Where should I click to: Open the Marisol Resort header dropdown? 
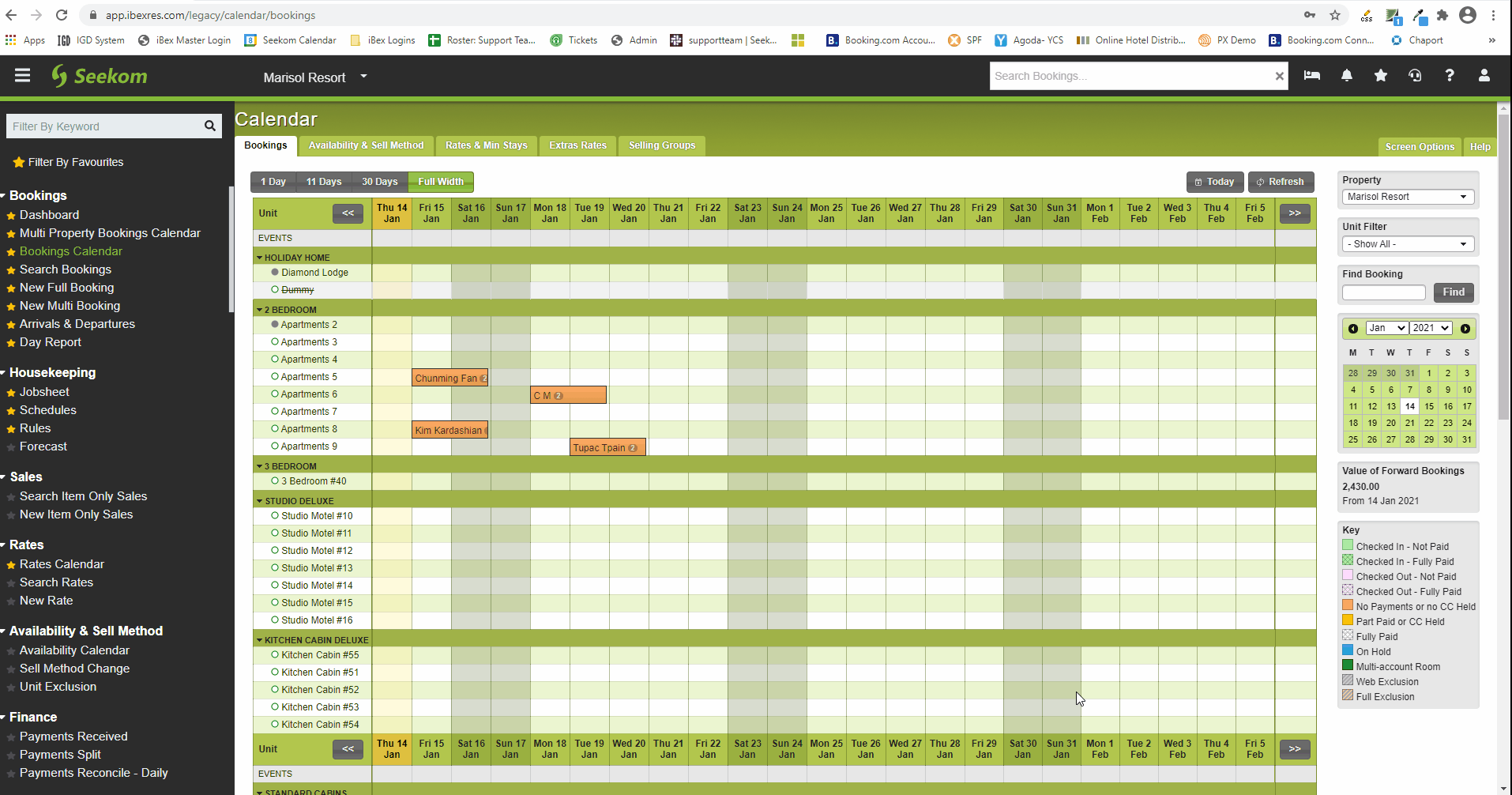(x=315, y=77)
